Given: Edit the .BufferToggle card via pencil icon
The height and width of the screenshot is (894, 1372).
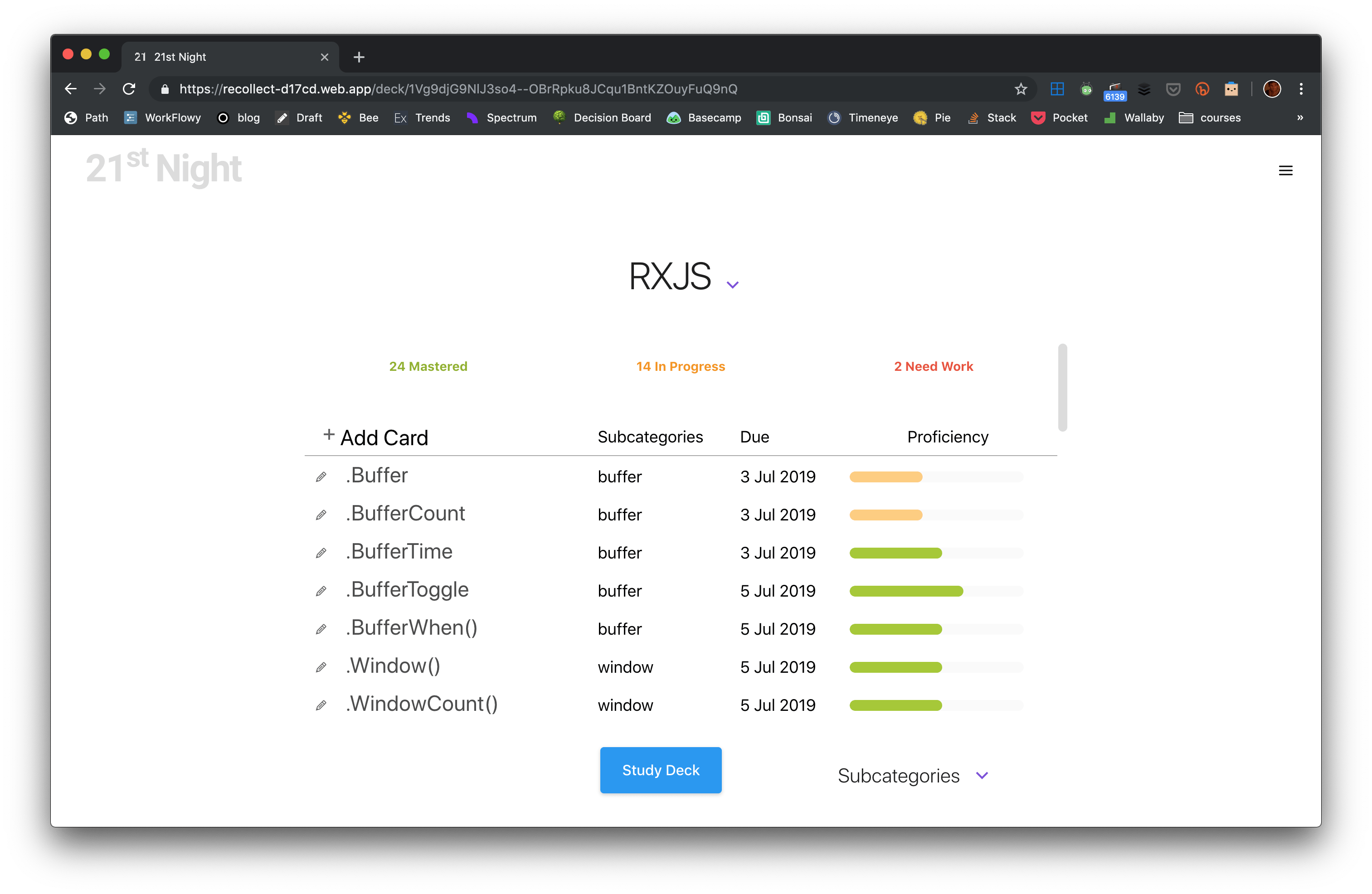Looking at the screenshot, I should click(x=321, y=591).
